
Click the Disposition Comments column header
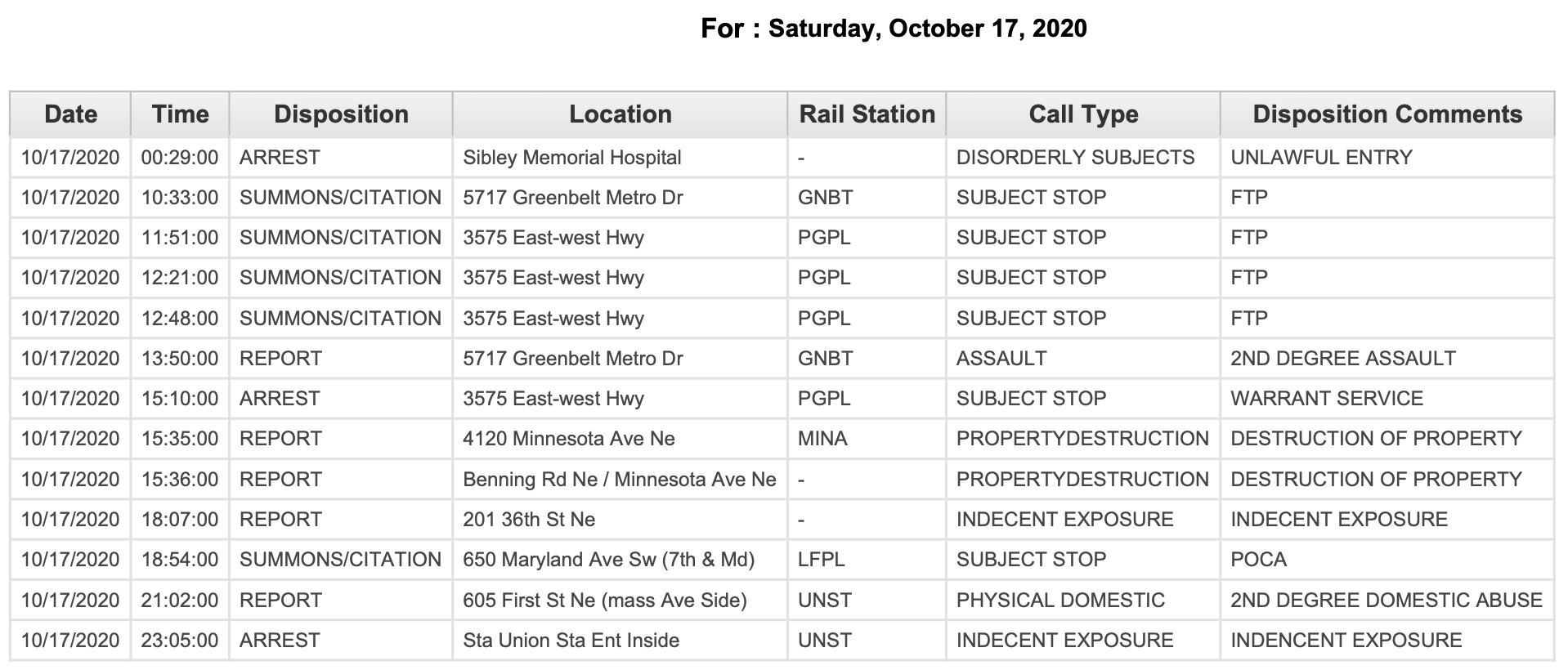click(1387, 114)
